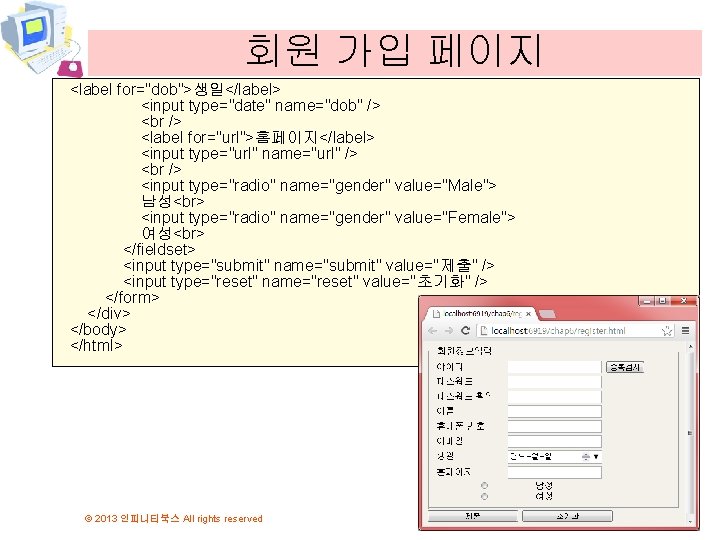The height and width of the screenshot is (540, 720).
Task: Focus the 아이디 ID input field
Action: pos(555,367)
